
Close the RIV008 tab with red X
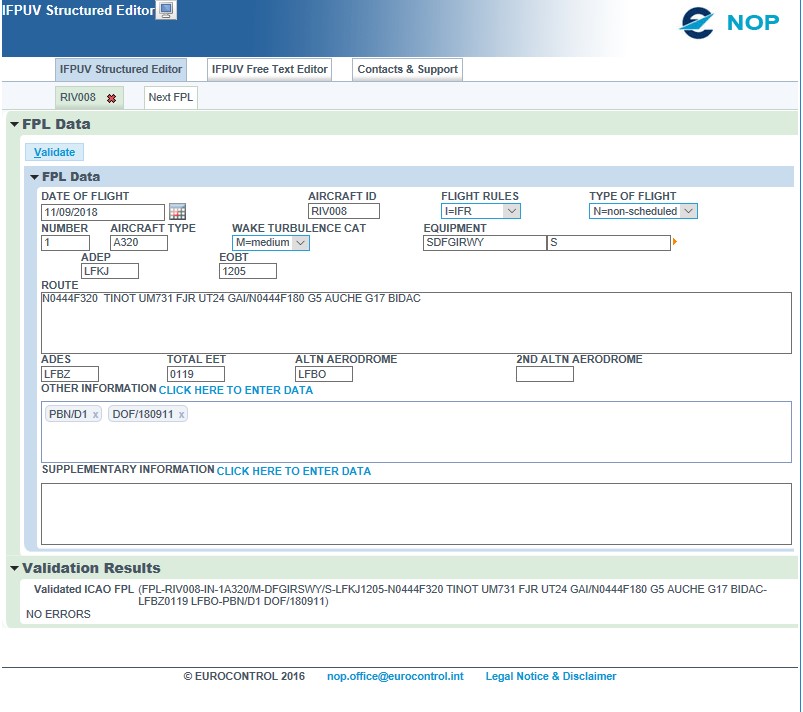pyautogui.click(x=111, y=98)
